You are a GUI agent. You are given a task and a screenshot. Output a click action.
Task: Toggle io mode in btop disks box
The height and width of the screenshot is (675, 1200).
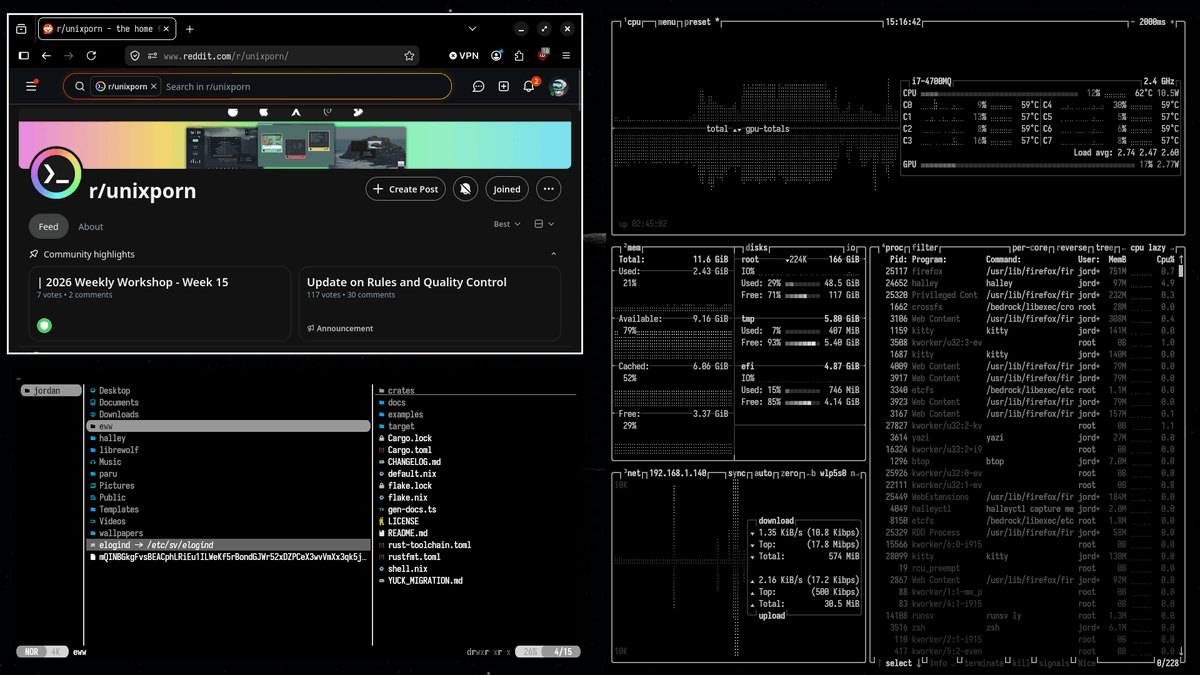point(851,247)
